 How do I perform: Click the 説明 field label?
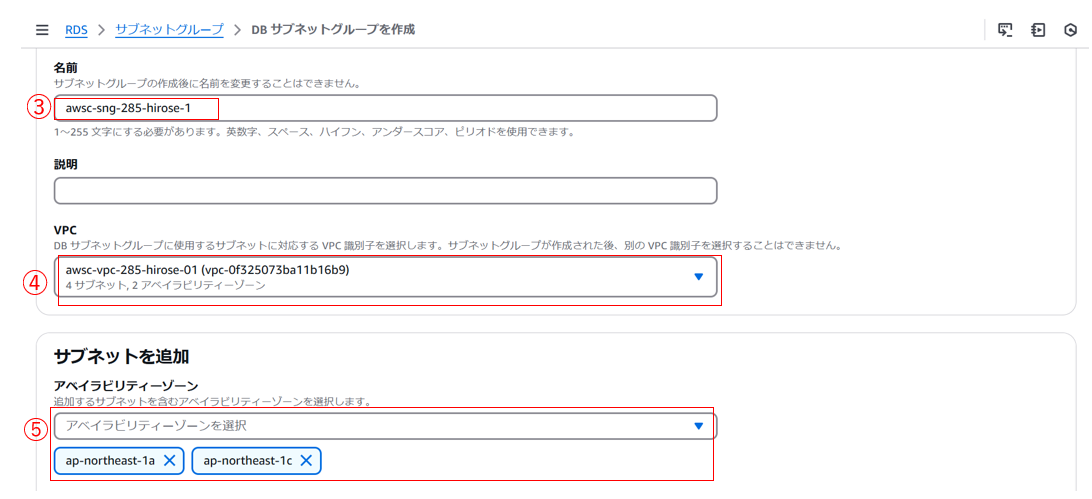65,165
